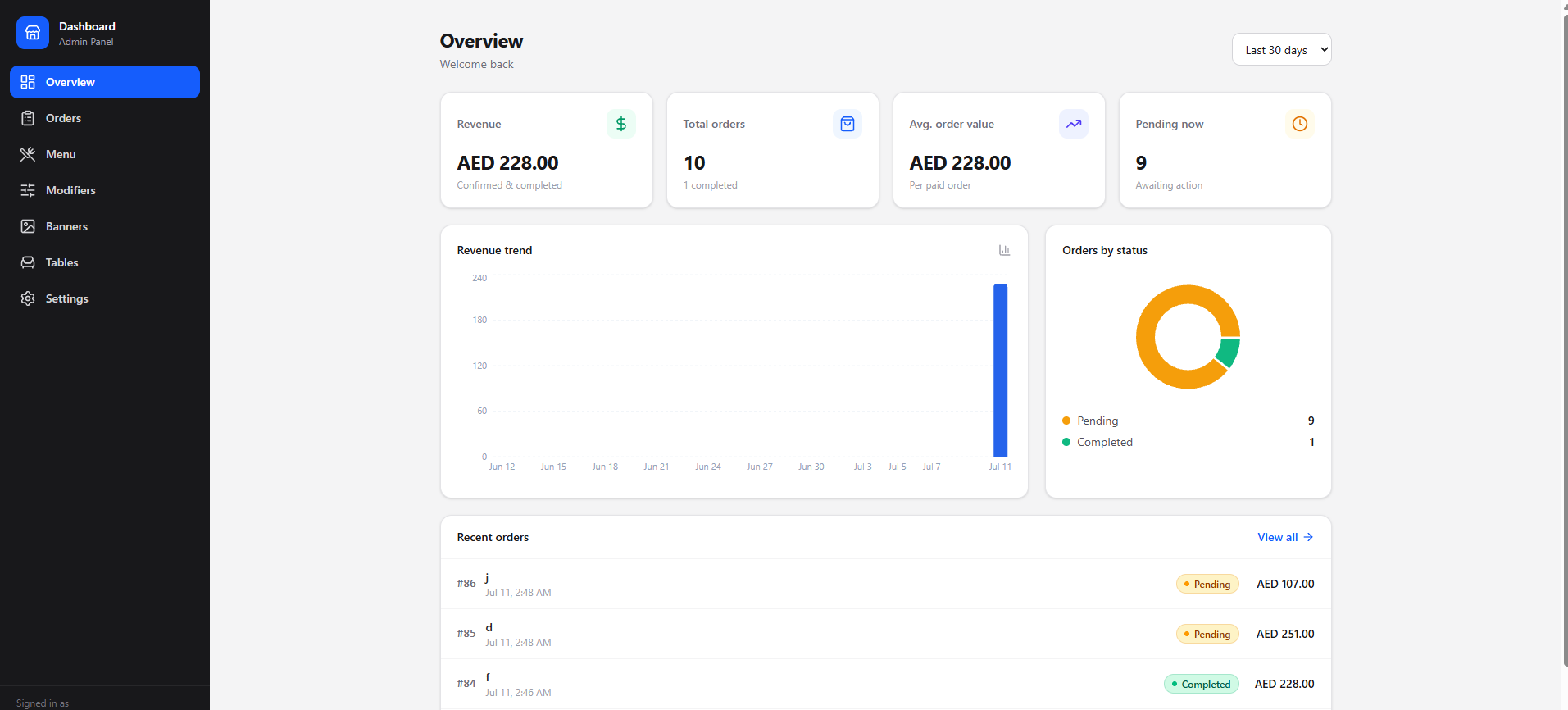Click the AED 107.00 amount on order #86

[x=1285, y=584]
